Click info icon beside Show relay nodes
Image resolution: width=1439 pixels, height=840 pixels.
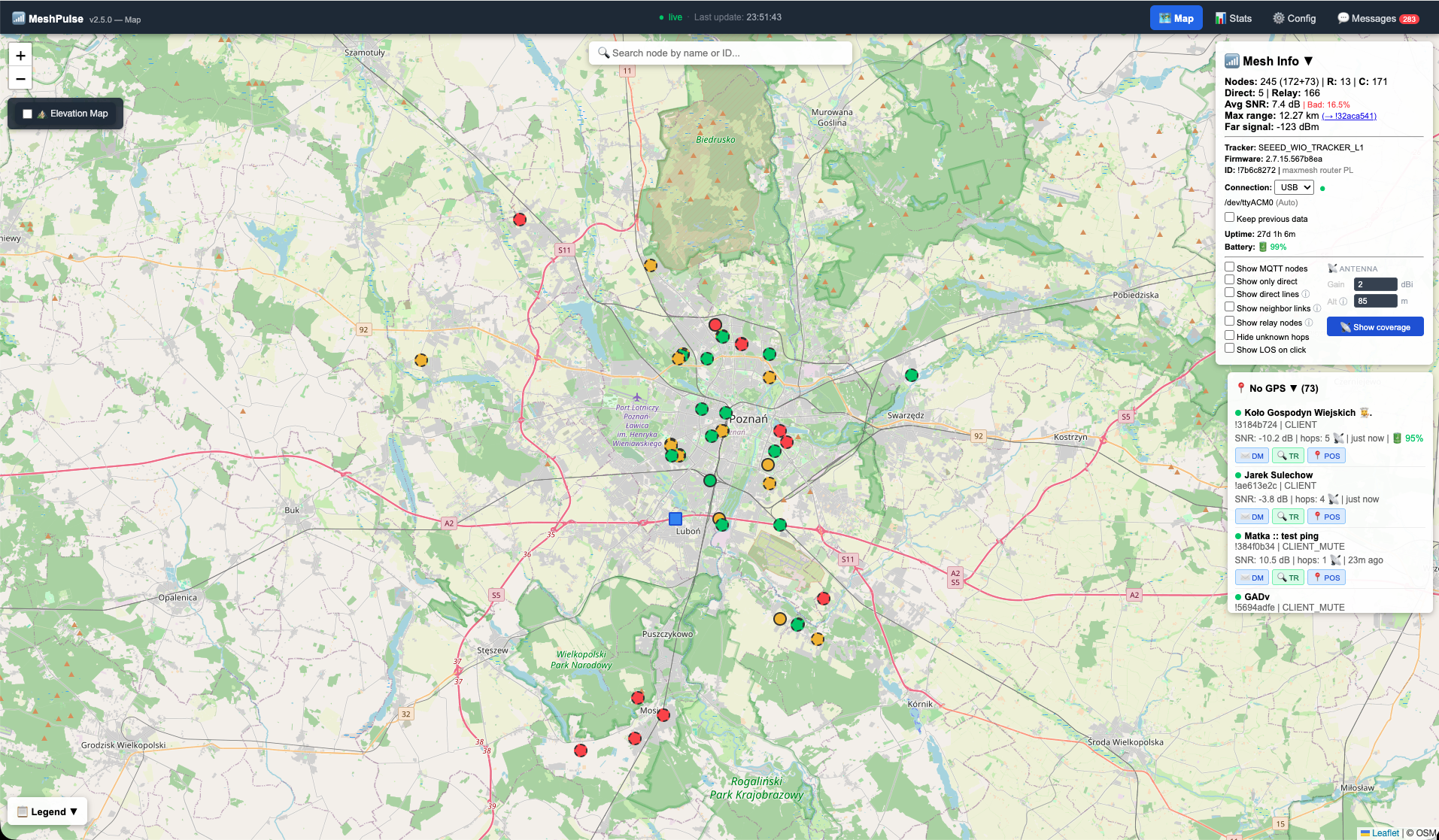click(x=1309, y=323)
